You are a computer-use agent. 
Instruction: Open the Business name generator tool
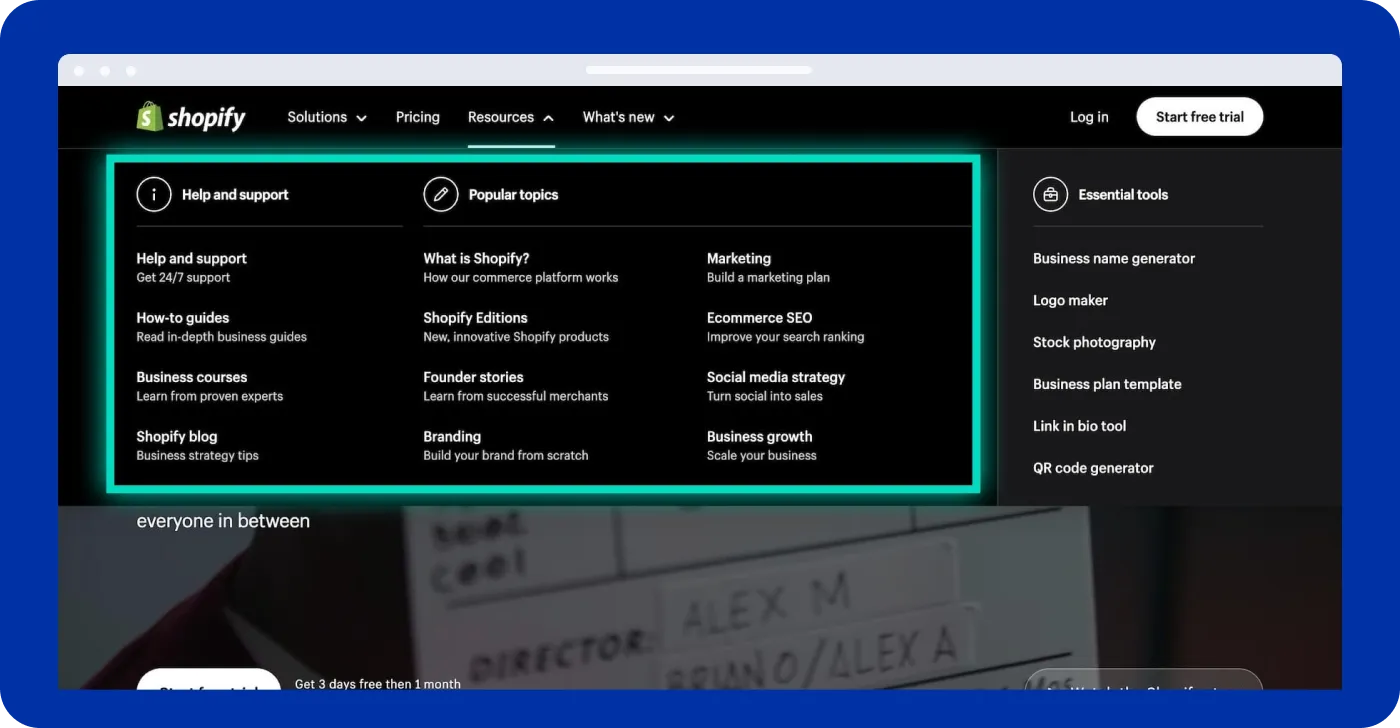(x=1113, y=258)
